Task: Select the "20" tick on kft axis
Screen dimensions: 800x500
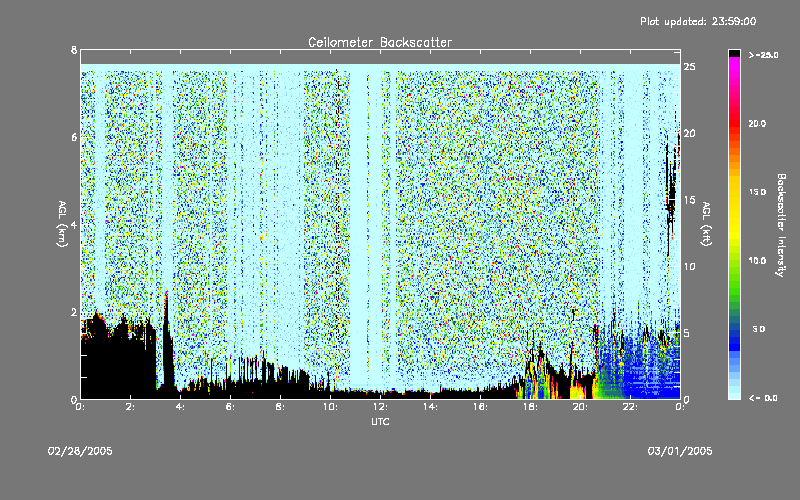Action: click(690, 133)
